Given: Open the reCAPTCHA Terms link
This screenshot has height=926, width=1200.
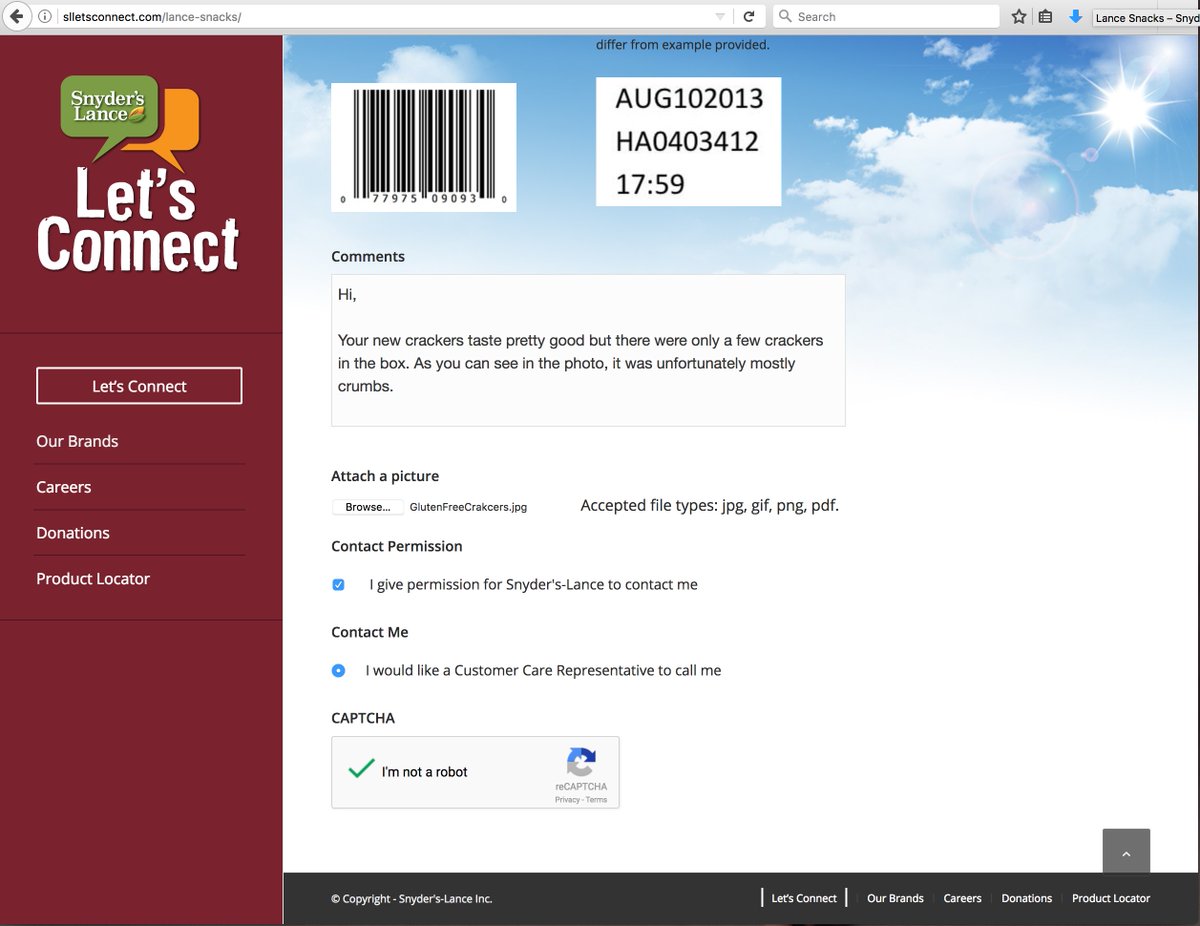Looking at the screenshot, I should tap(597, 800).
